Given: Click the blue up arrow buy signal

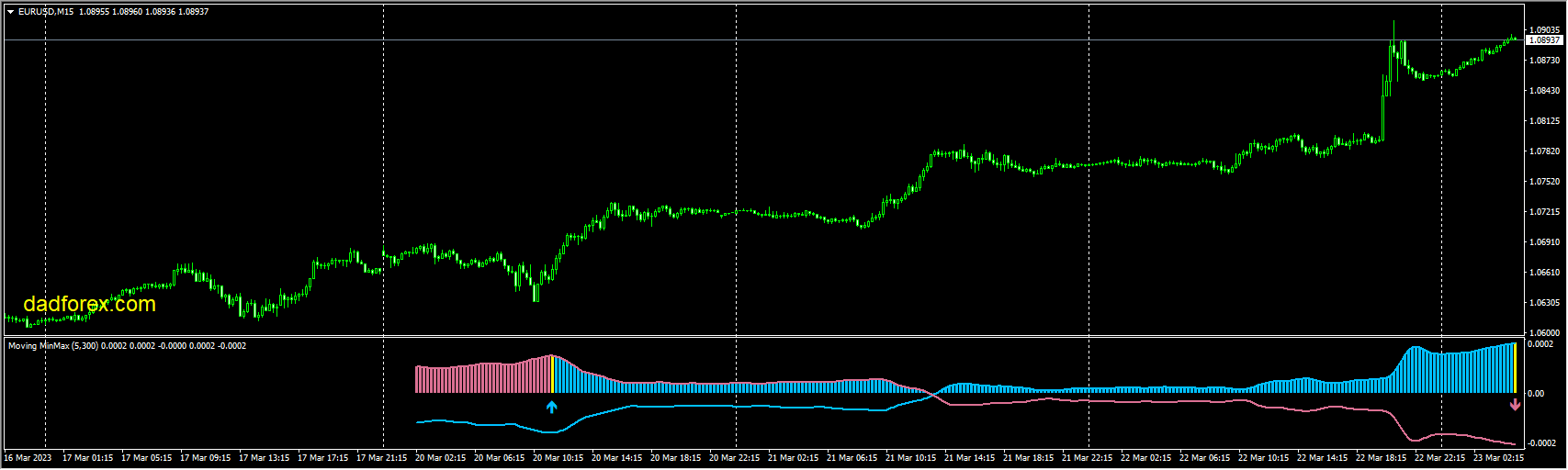Looking at the screenshot, I should tap(551, 407).
